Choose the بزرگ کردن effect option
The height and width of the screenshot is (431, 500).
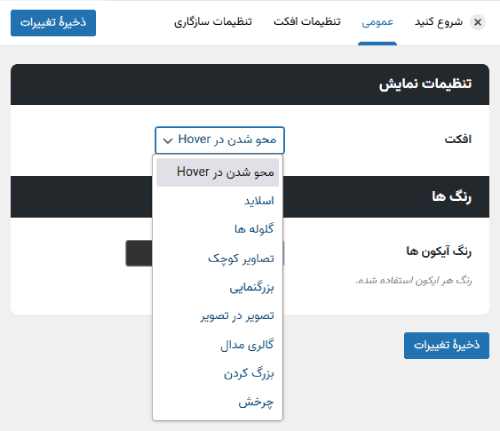[217, 373]
